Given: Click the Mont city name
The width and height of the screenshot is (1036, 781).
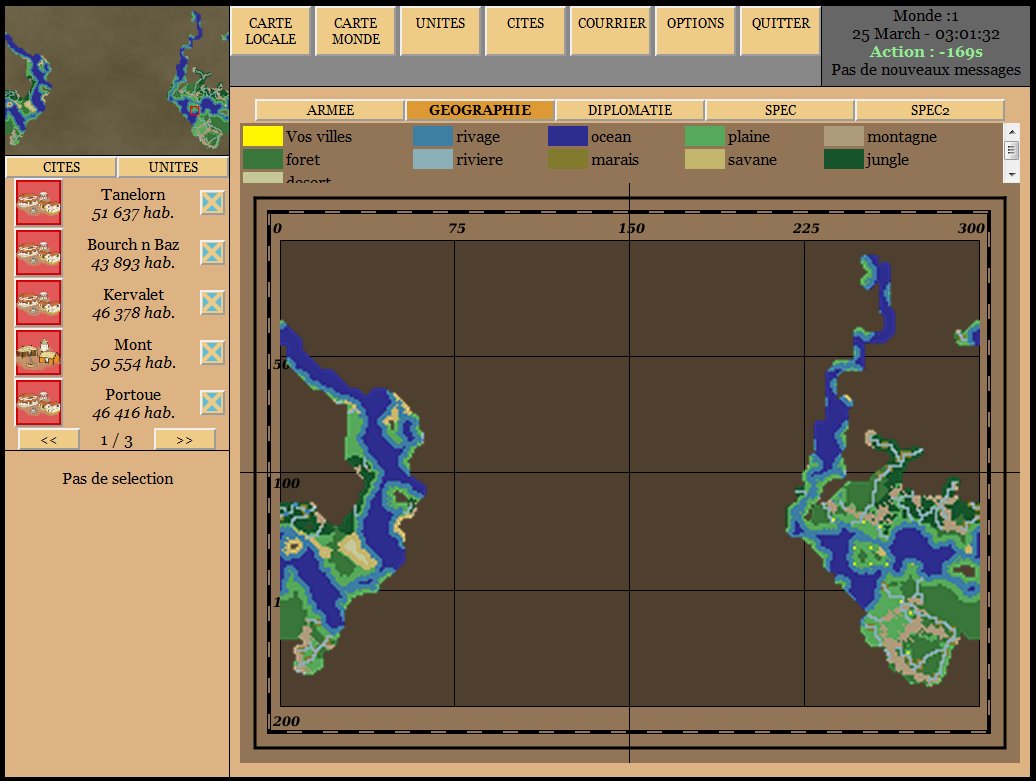Looking at the screenshot, I should click(133, 345).
